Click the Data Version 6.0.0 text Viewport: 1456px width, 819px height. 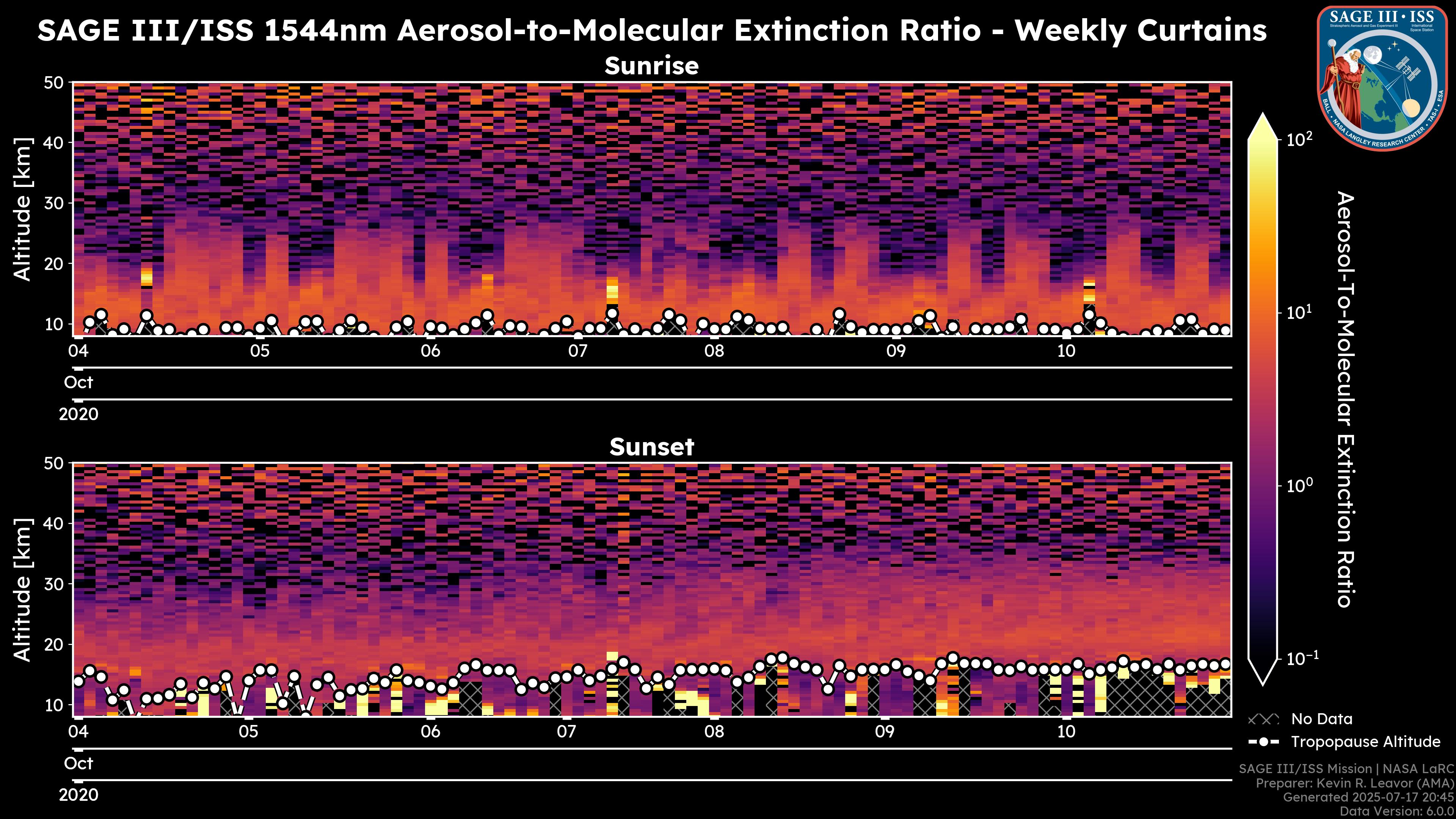(1397, 812)
